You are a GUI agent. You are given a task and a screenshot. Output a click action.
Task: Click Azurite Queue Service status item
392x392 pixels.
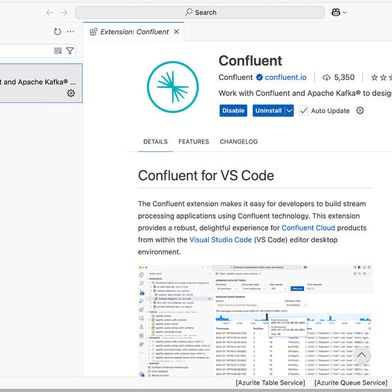(x=351, y=383)
